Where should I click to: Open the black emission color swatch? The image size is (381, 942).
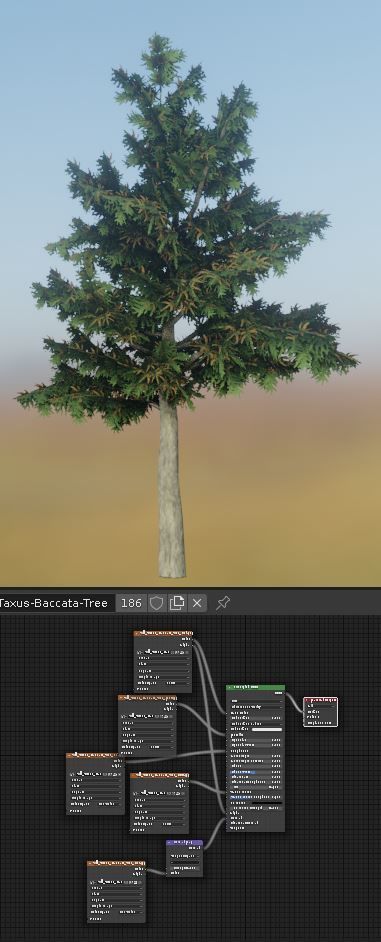click(266, 803)
